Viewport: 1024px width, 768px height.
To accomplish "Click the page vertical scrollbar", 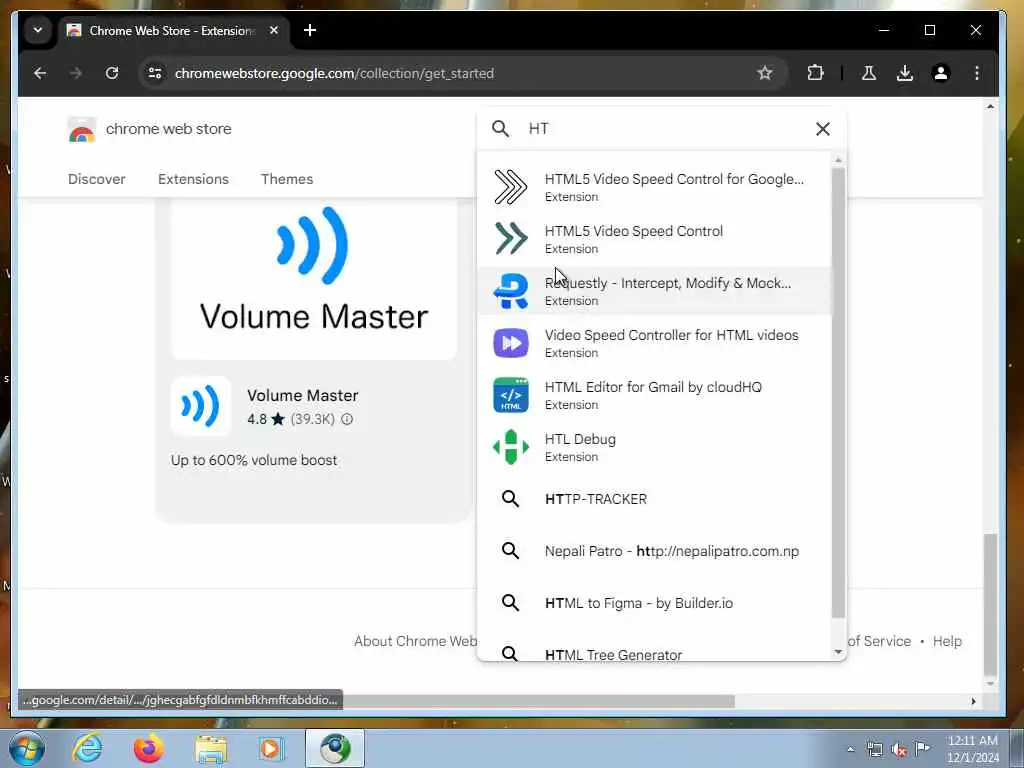I will point(990,605).
